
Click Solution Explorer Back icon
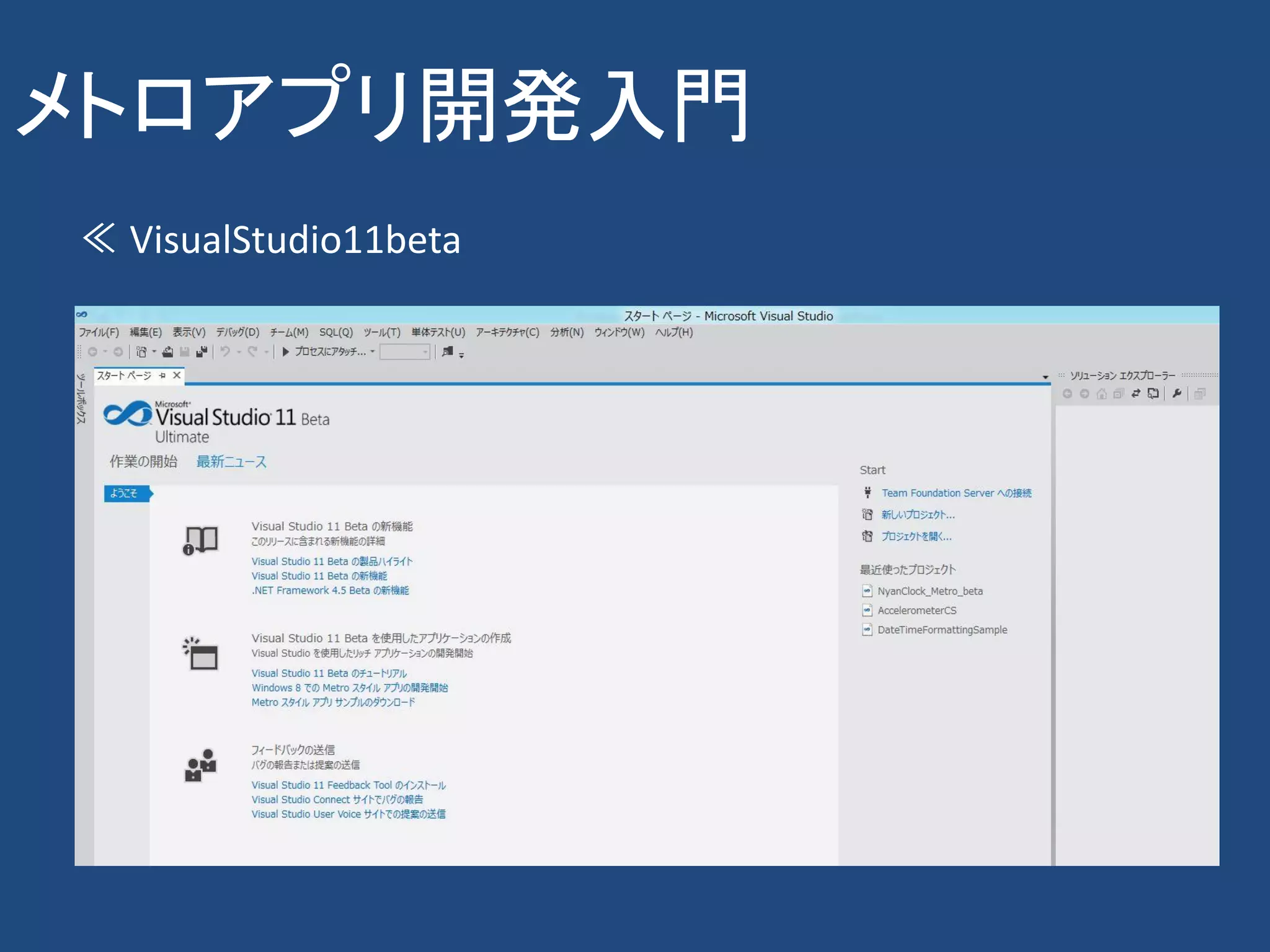click(x=1067, y=394)
